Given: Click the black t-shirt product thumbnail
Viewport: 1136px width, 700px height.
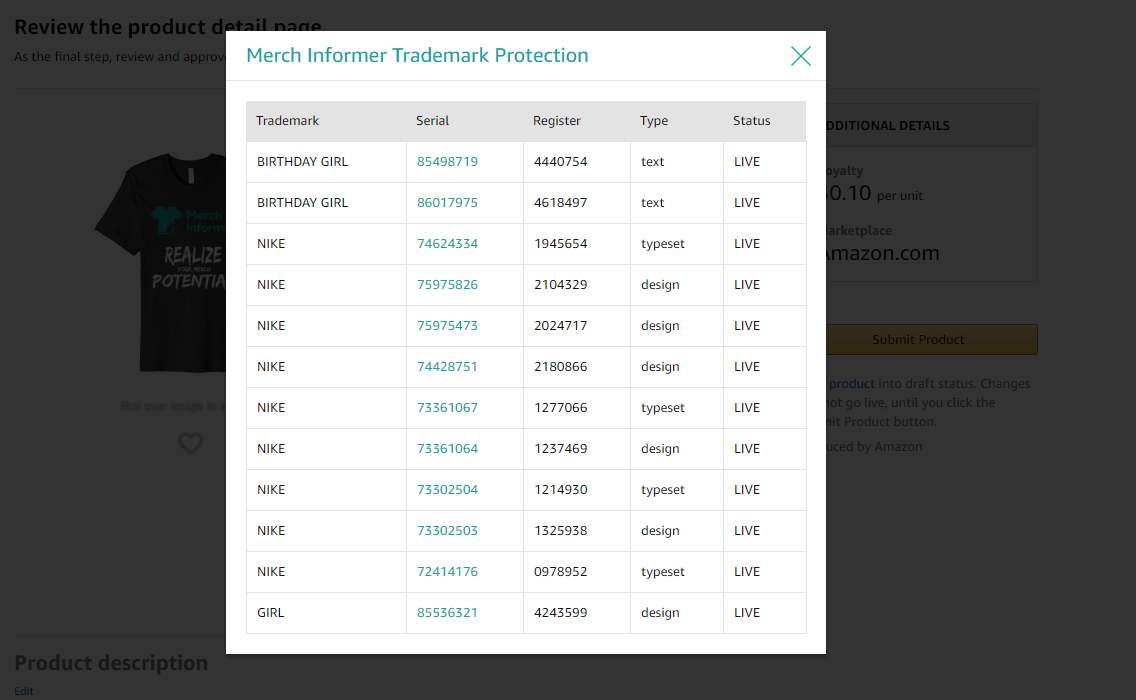Looking at the screenshot, I should [161, 261].
